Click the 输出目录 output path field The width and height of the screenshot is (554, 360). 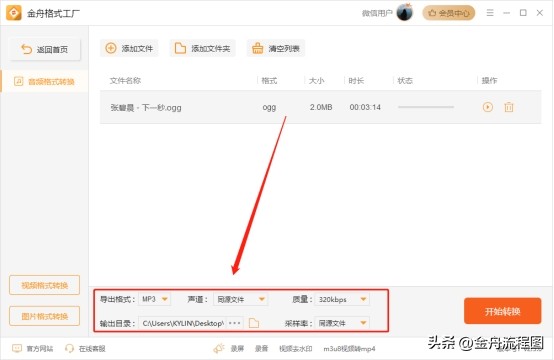[x=182, y=323]
